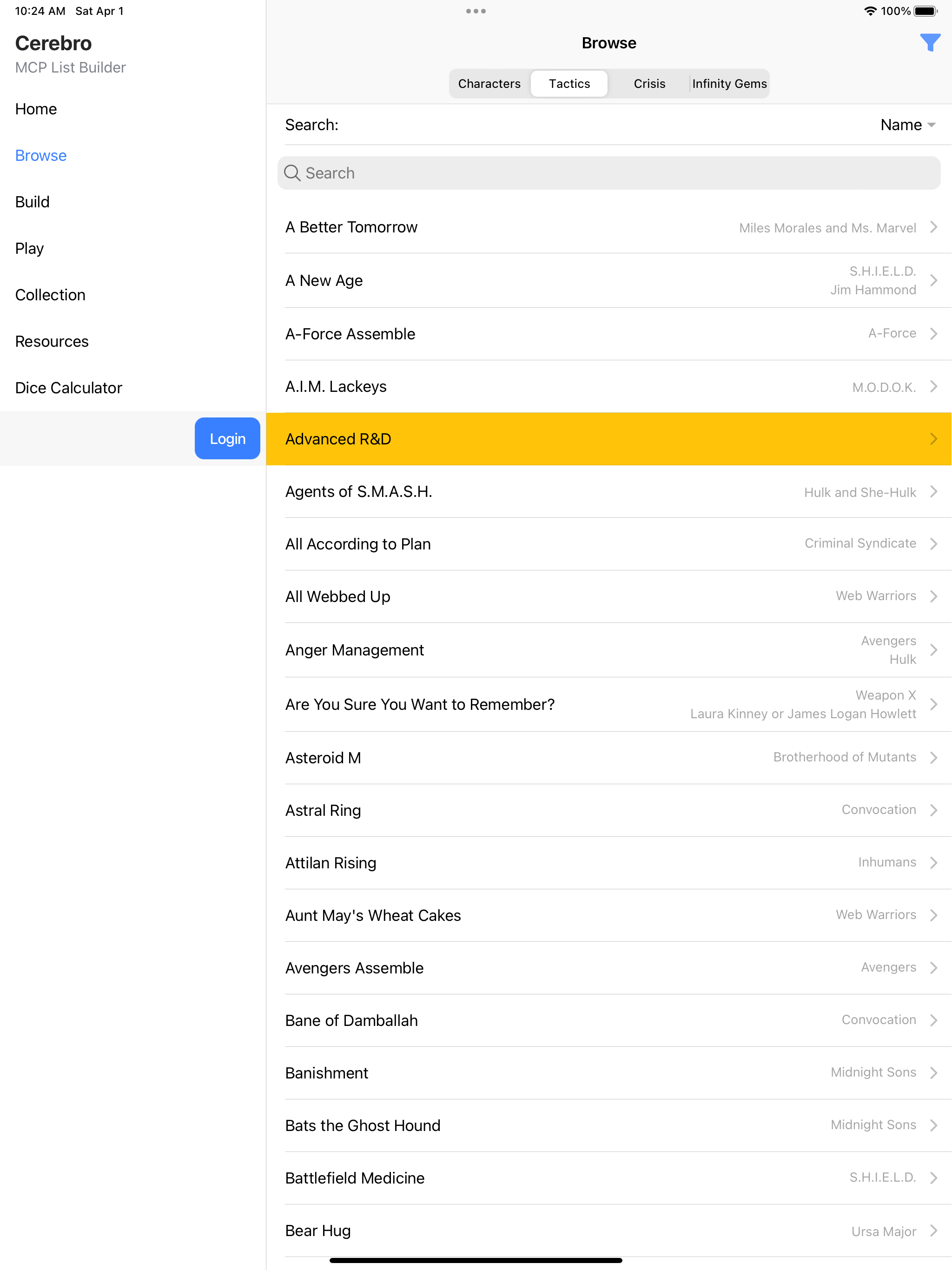Expand A New Age row chevron
952x1270 pixels.
tap(933, 280)
